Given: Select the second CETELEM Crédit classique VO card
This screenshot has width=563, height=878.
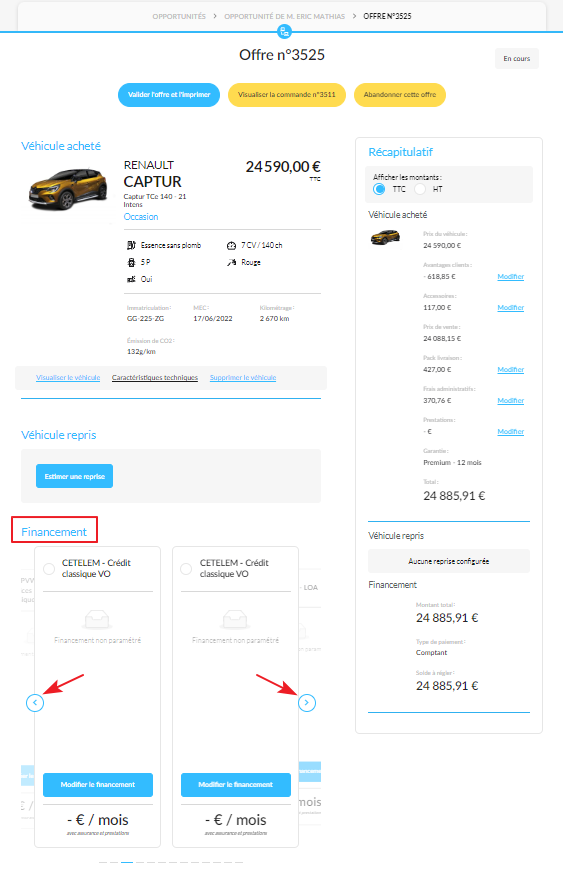Looking at the screenshot, I should tap(187, 569).
